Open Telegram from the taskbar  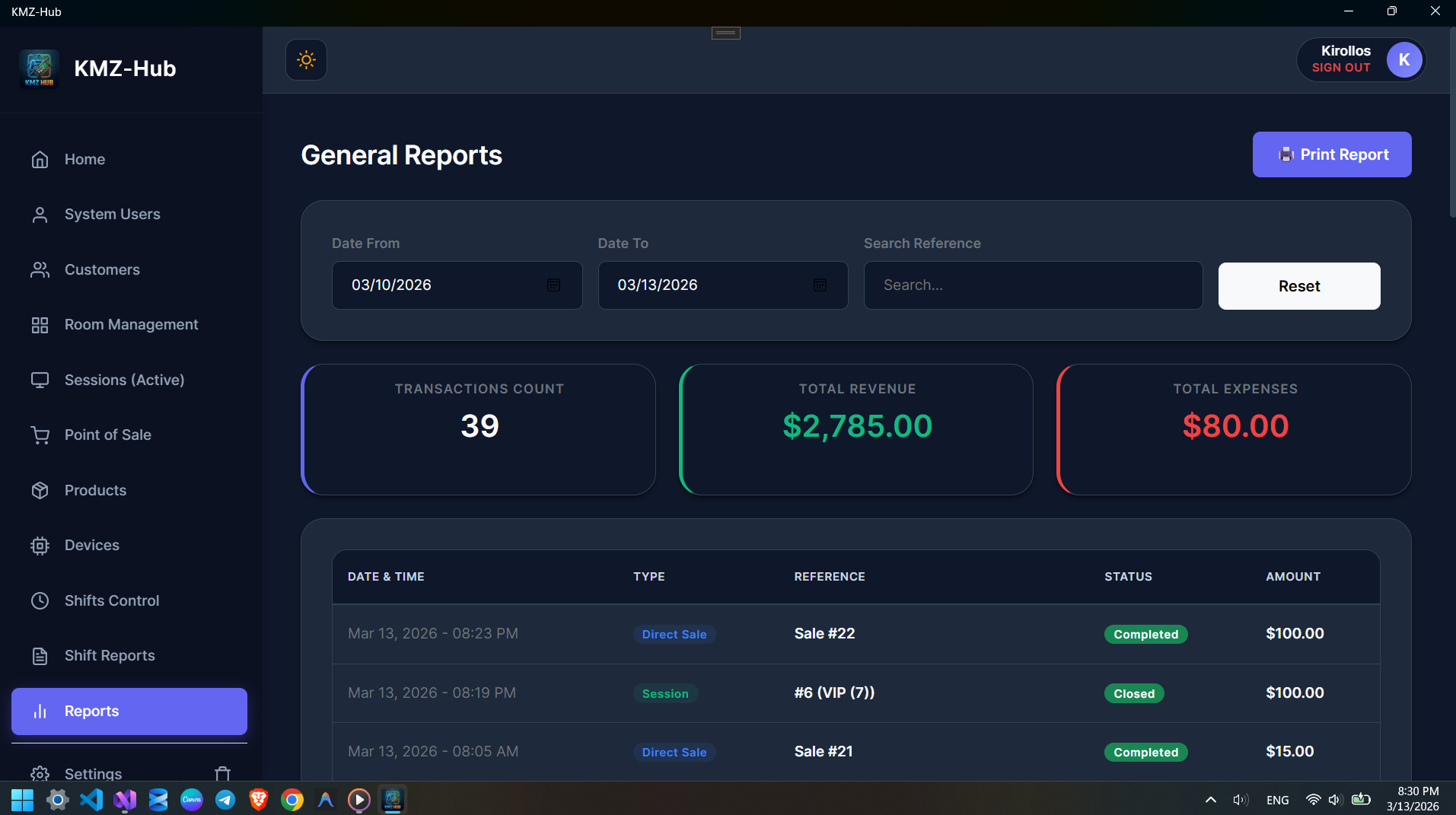point(225,799)
